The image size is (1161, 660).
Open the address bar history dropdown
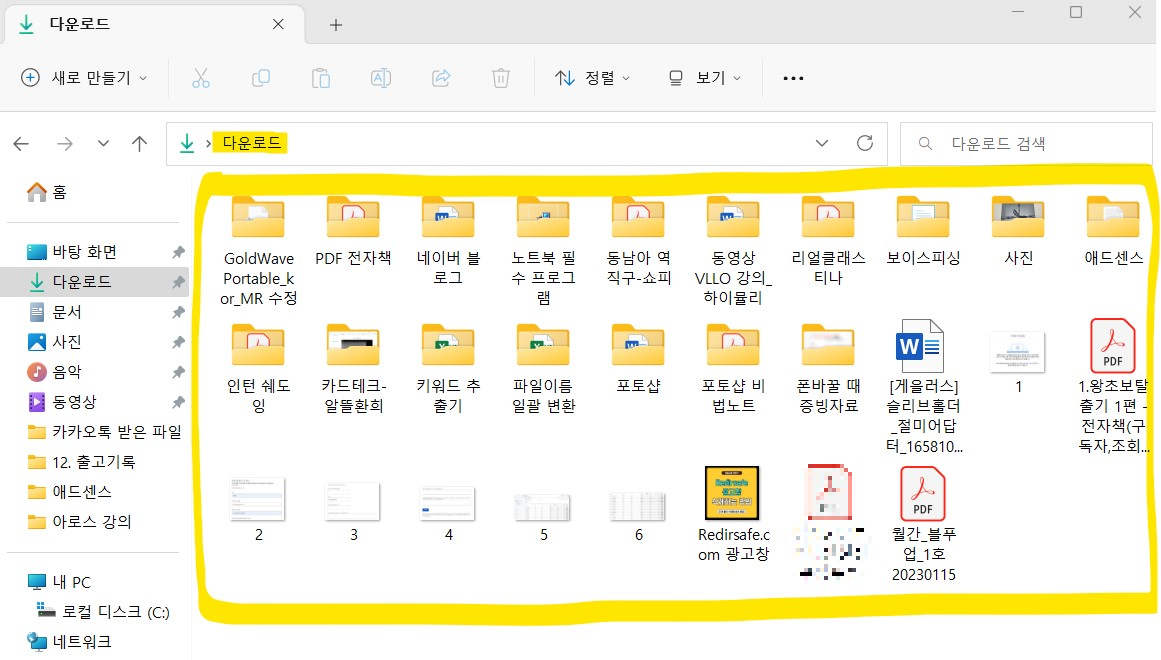coord(822,143)
